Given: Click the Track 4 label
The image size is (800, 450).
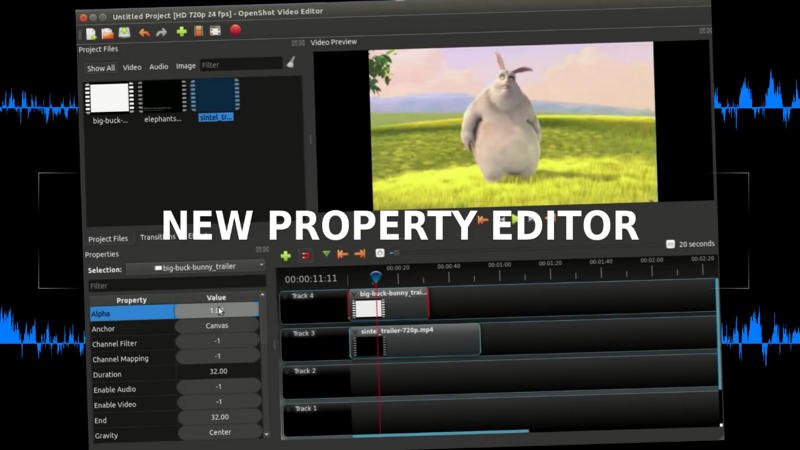Looking at the screenshot, I should pos(303,296).
